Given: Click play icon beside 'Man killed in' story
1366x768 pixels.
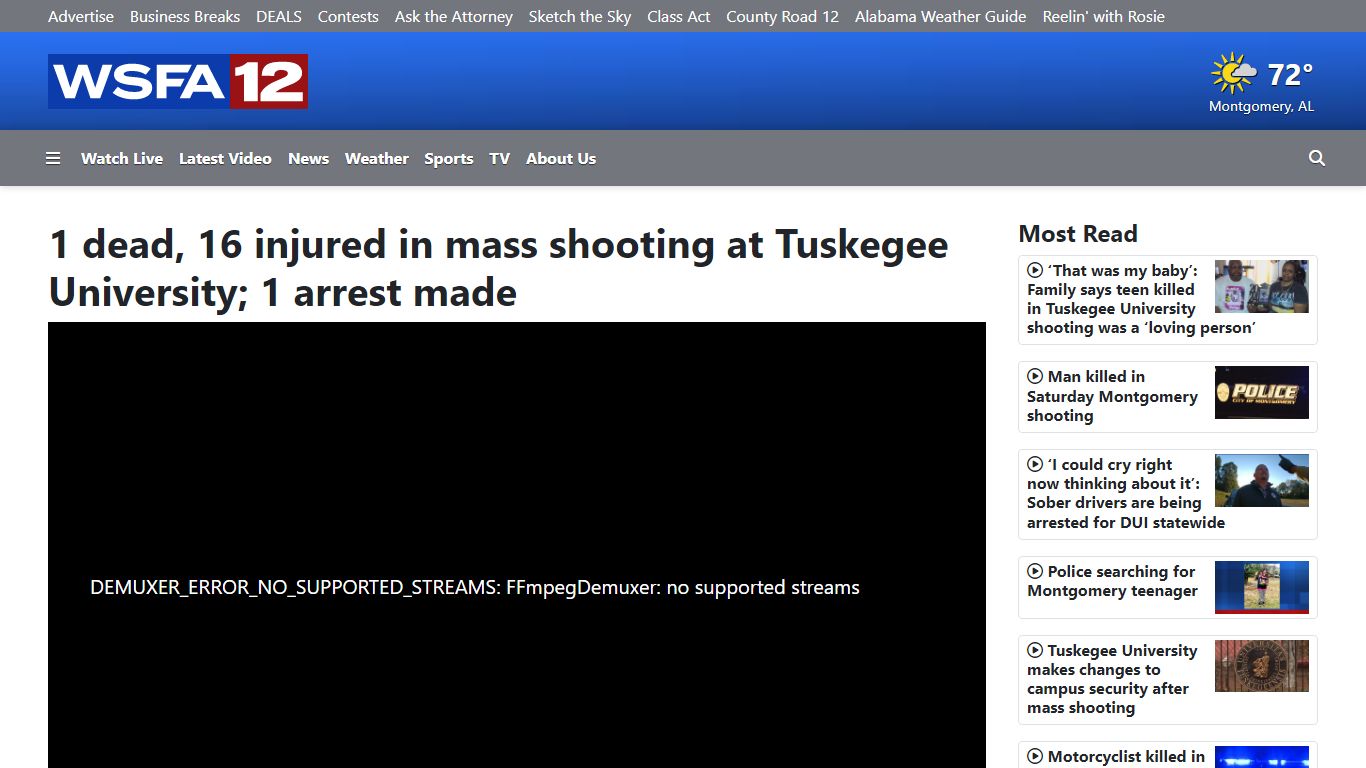Looking at the screenshot, I should pyautogui.click(x=1035, y=376).
